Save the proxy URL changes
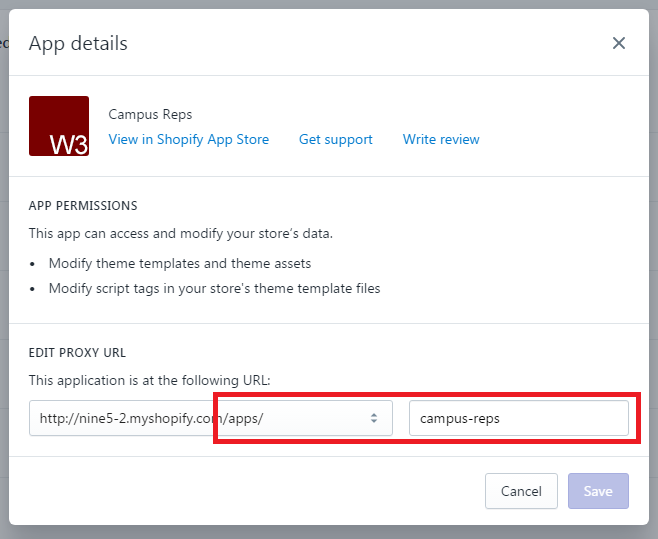This screenshot has width=658, height=539. point(598,491)
